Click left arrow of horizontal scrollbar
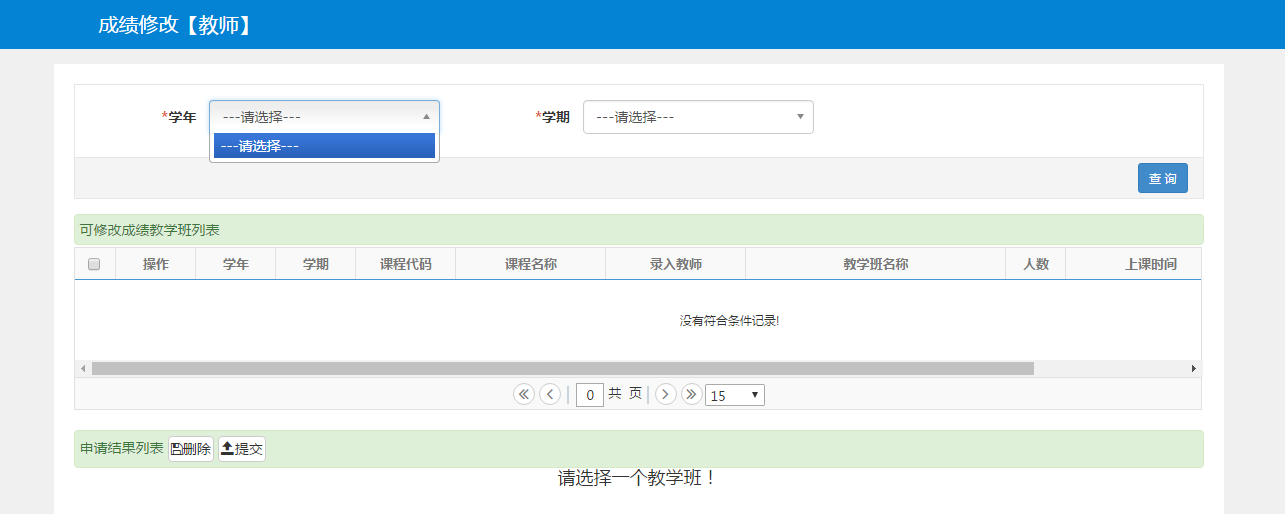This screenshot has height=514, width=1285. 83,369
